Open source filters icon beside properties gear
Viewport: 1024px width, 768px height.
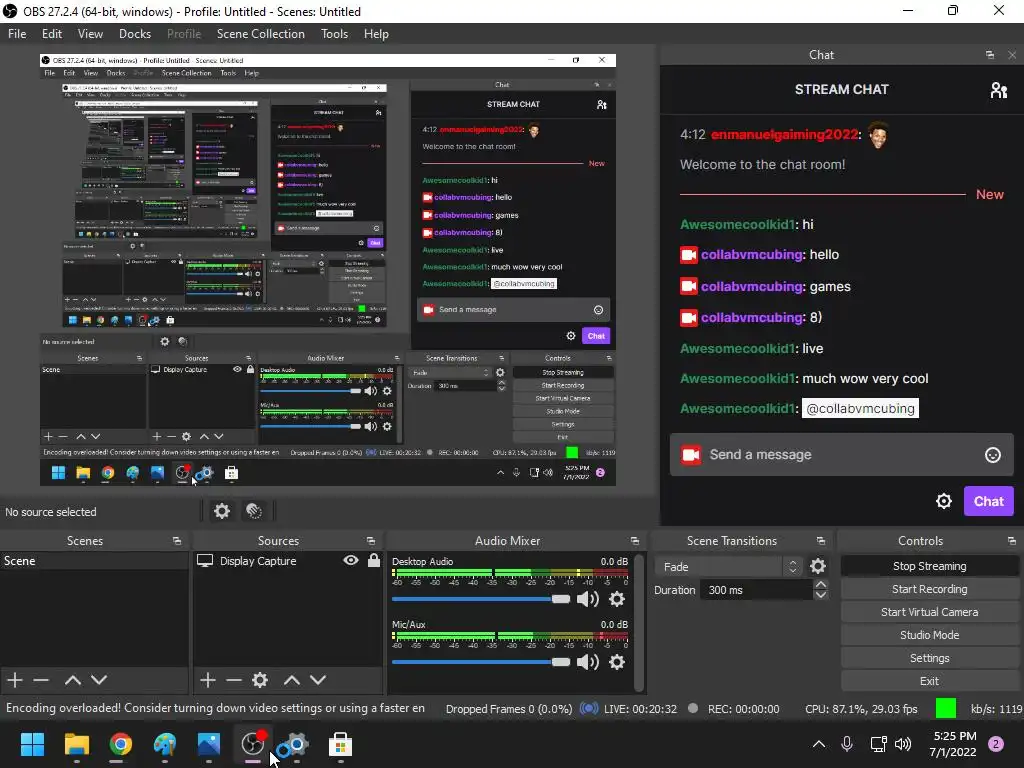(x=254, y=511)
